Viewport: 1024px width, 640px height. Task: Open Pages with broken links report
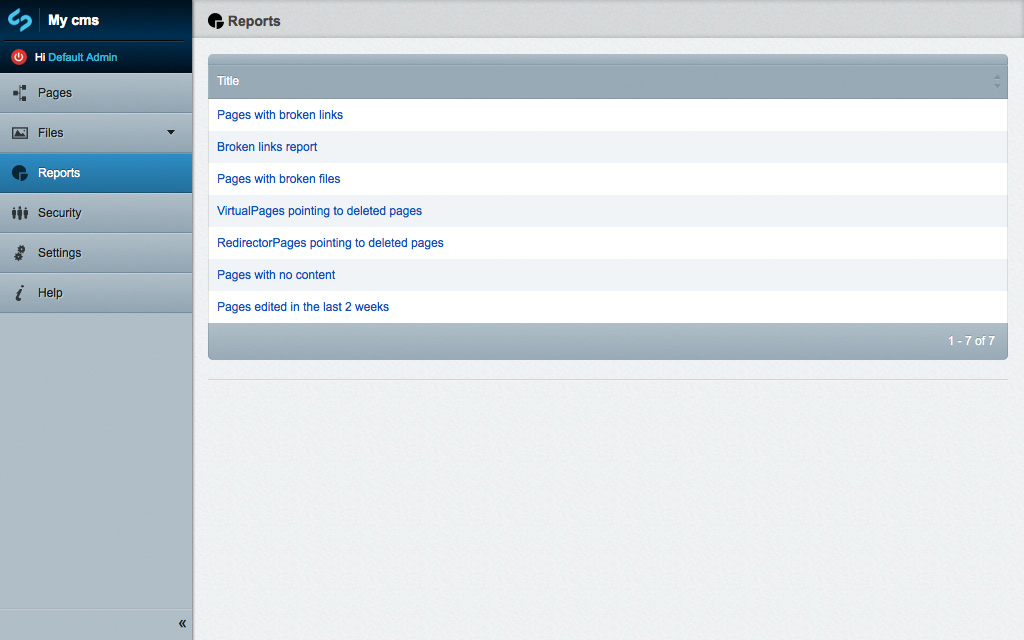tap(280, 115)
